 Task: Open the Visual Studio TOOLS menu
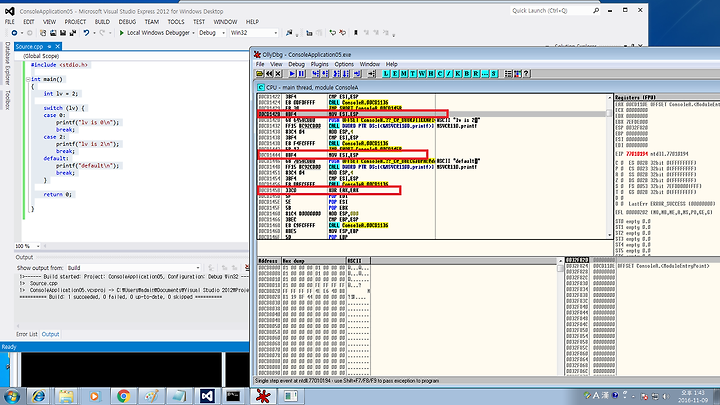[176, 22]
